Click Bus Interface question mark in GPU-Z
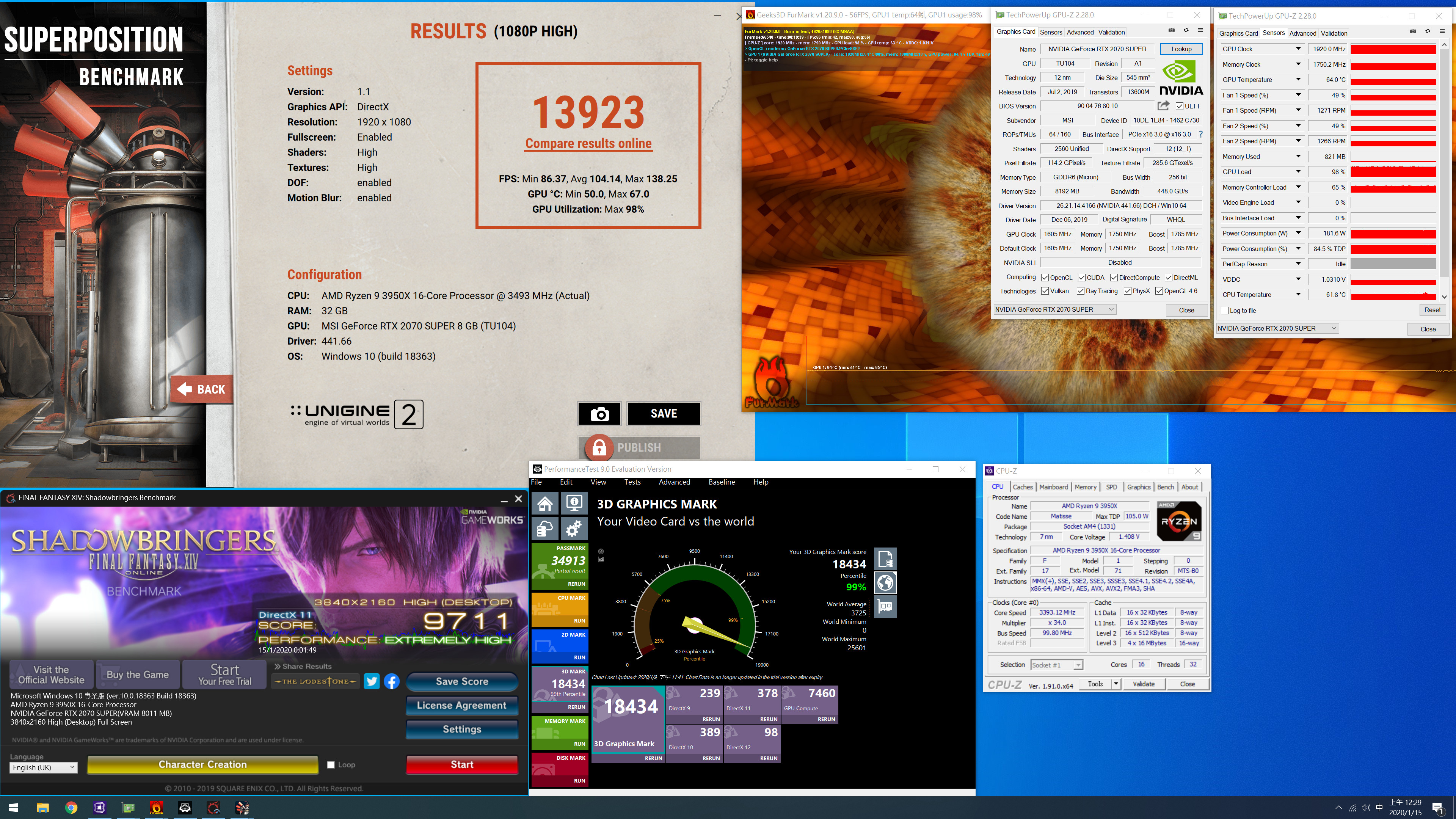 (1200, 135)
